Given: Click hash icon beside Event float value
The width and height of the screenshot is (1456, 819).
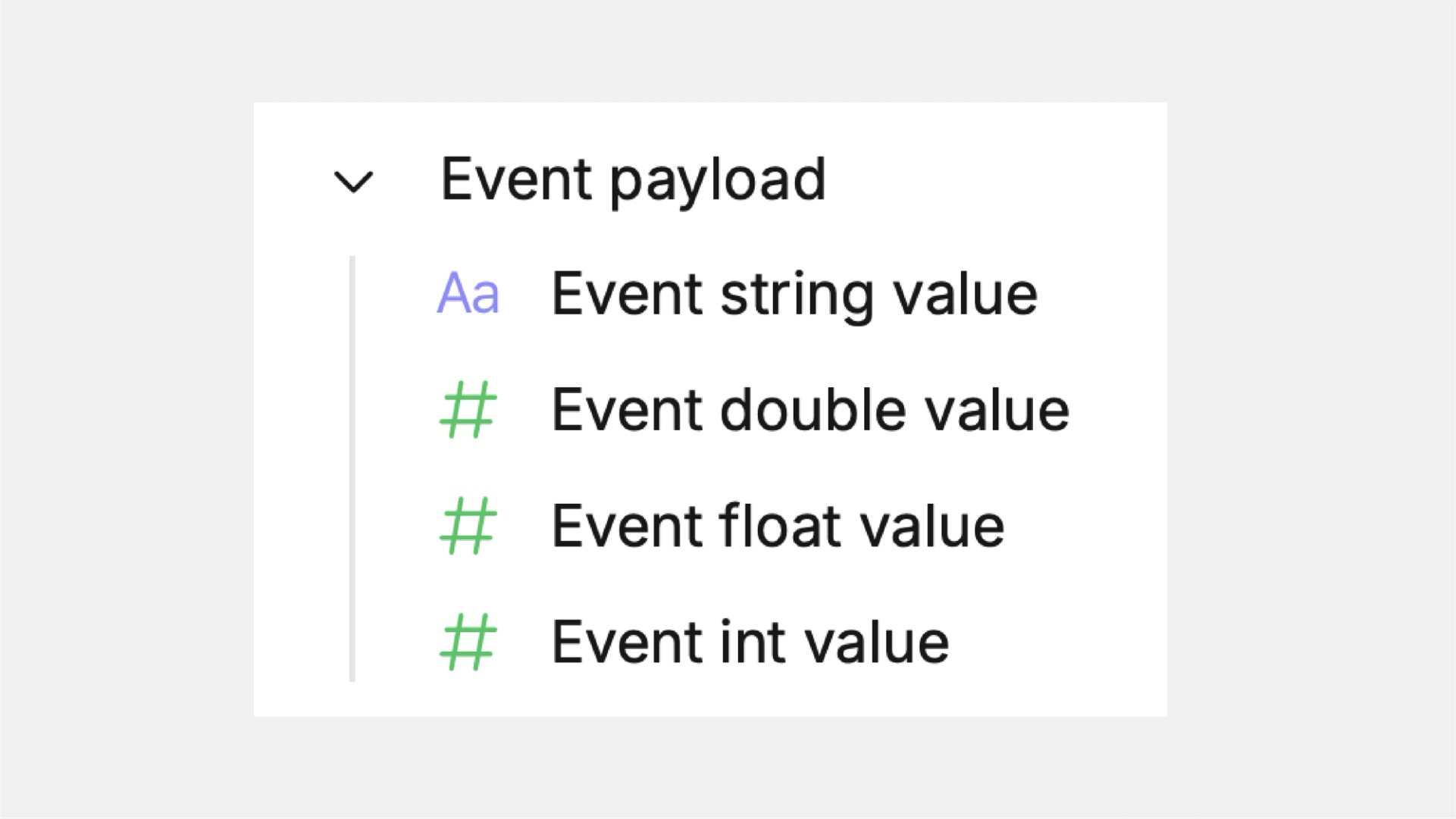Looking at the screenshot, I should [468, 526].
